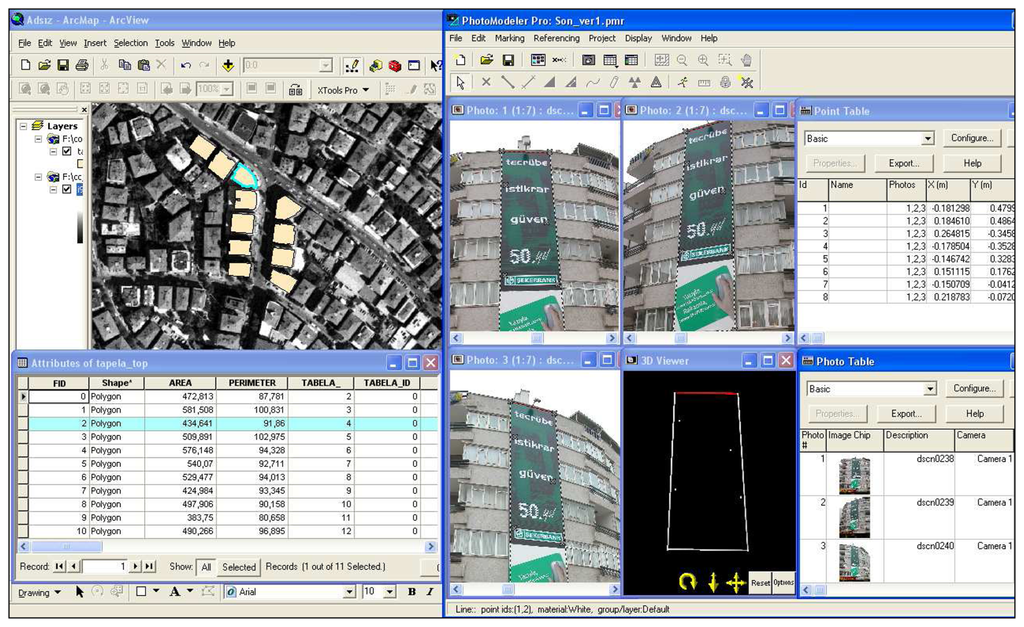The height and width of the screenshot is (627, 1024).
Task: Open the Arial font name dropdown
Action: coord(349,592)
